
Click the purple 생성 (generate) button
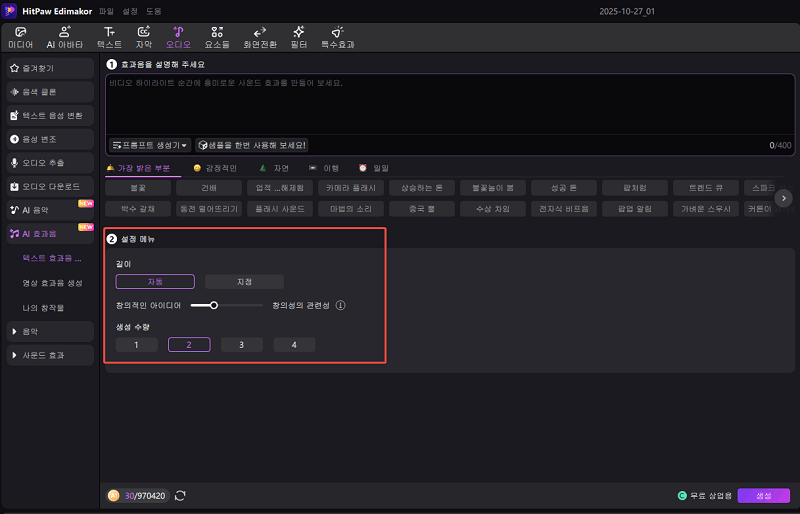tap(763, 495)
